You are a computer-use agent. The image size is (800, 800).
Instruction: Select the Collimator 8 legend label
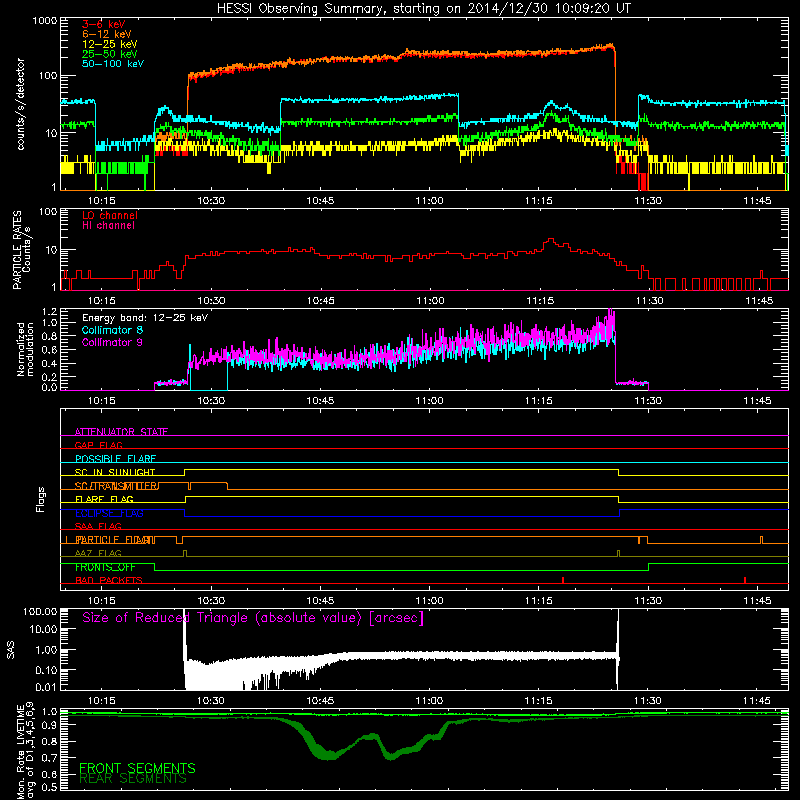pyautogui.click(x=112, y=330)
